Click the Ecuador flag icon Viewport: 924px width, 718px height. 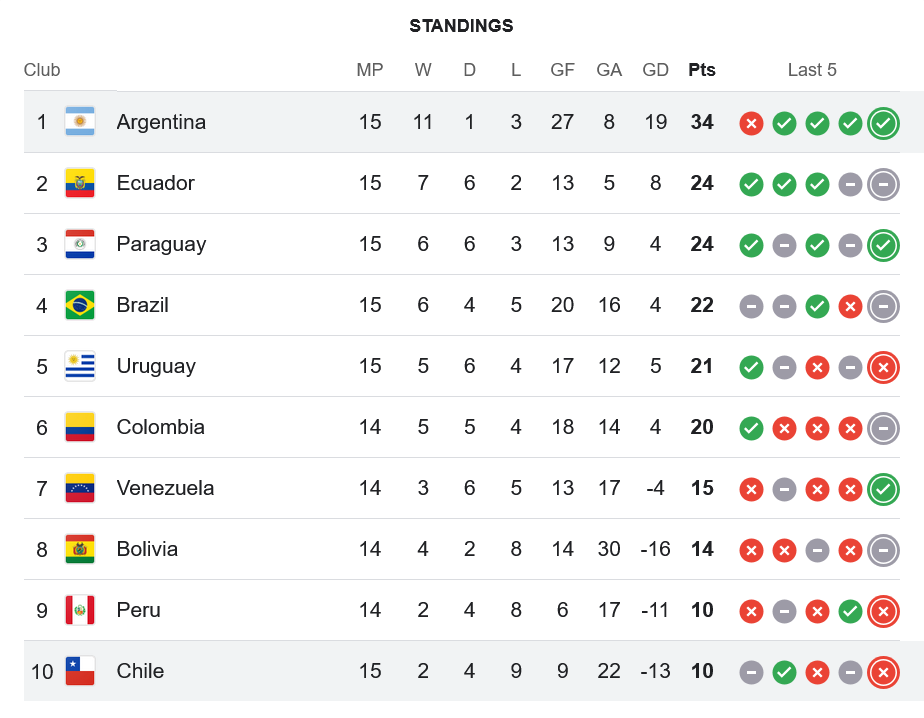[x=80, y=183]
